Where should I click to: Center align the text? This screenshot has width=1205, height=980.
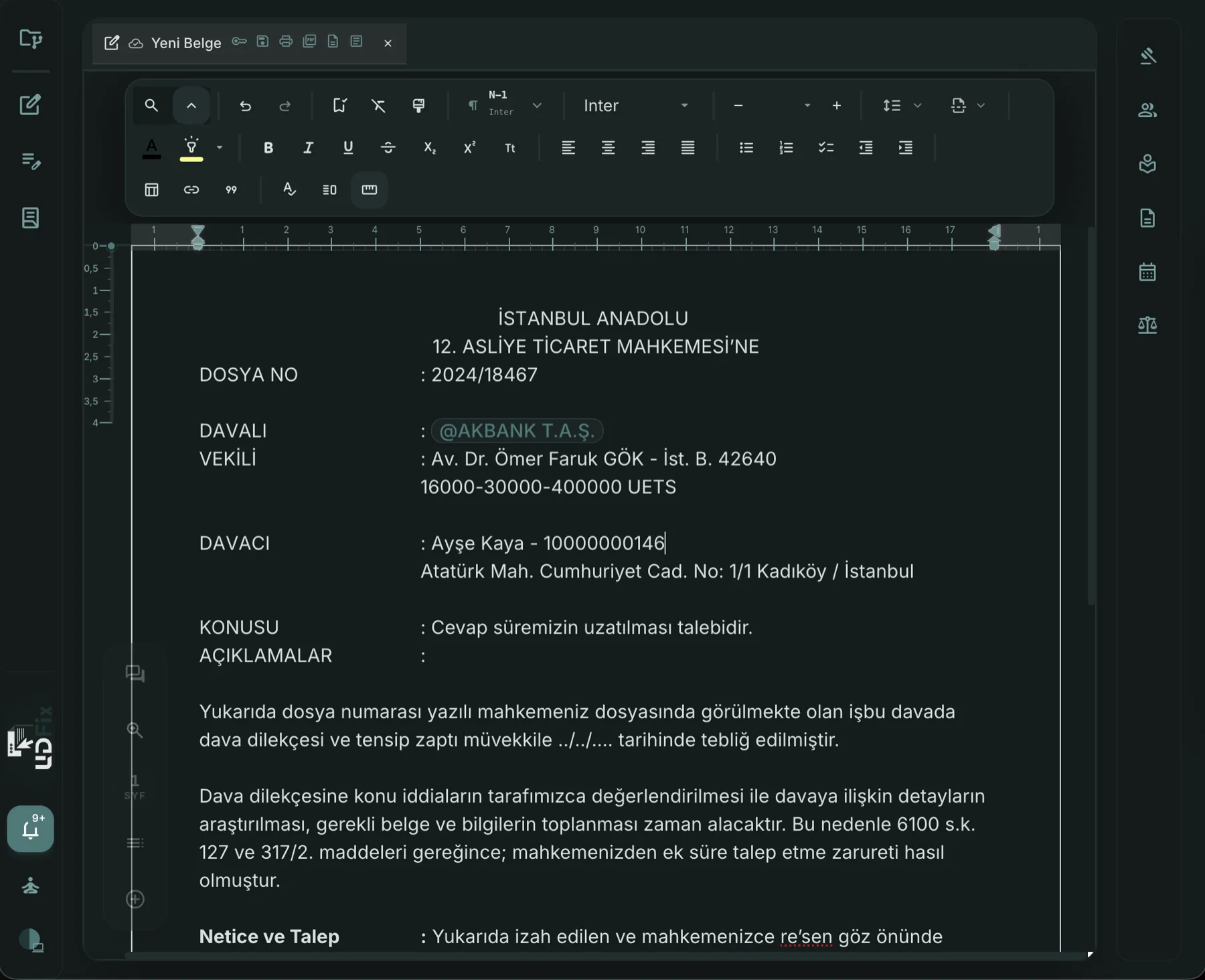pyautogui.click(x=608, y=148)
